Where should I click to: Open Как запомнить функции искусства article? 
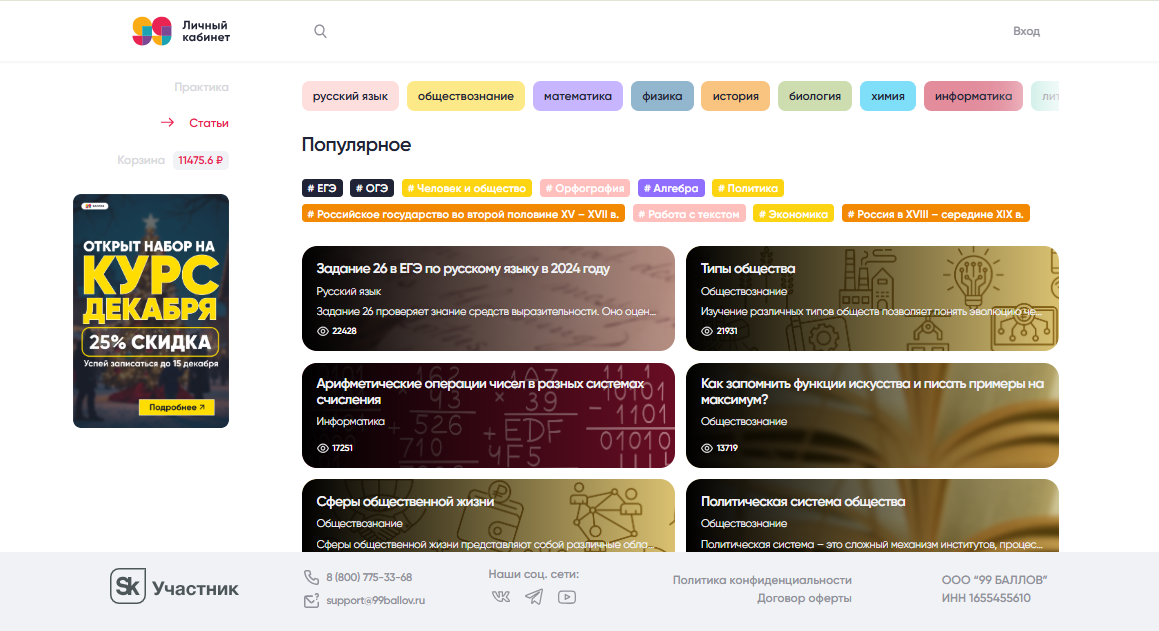tap(872, 415)
